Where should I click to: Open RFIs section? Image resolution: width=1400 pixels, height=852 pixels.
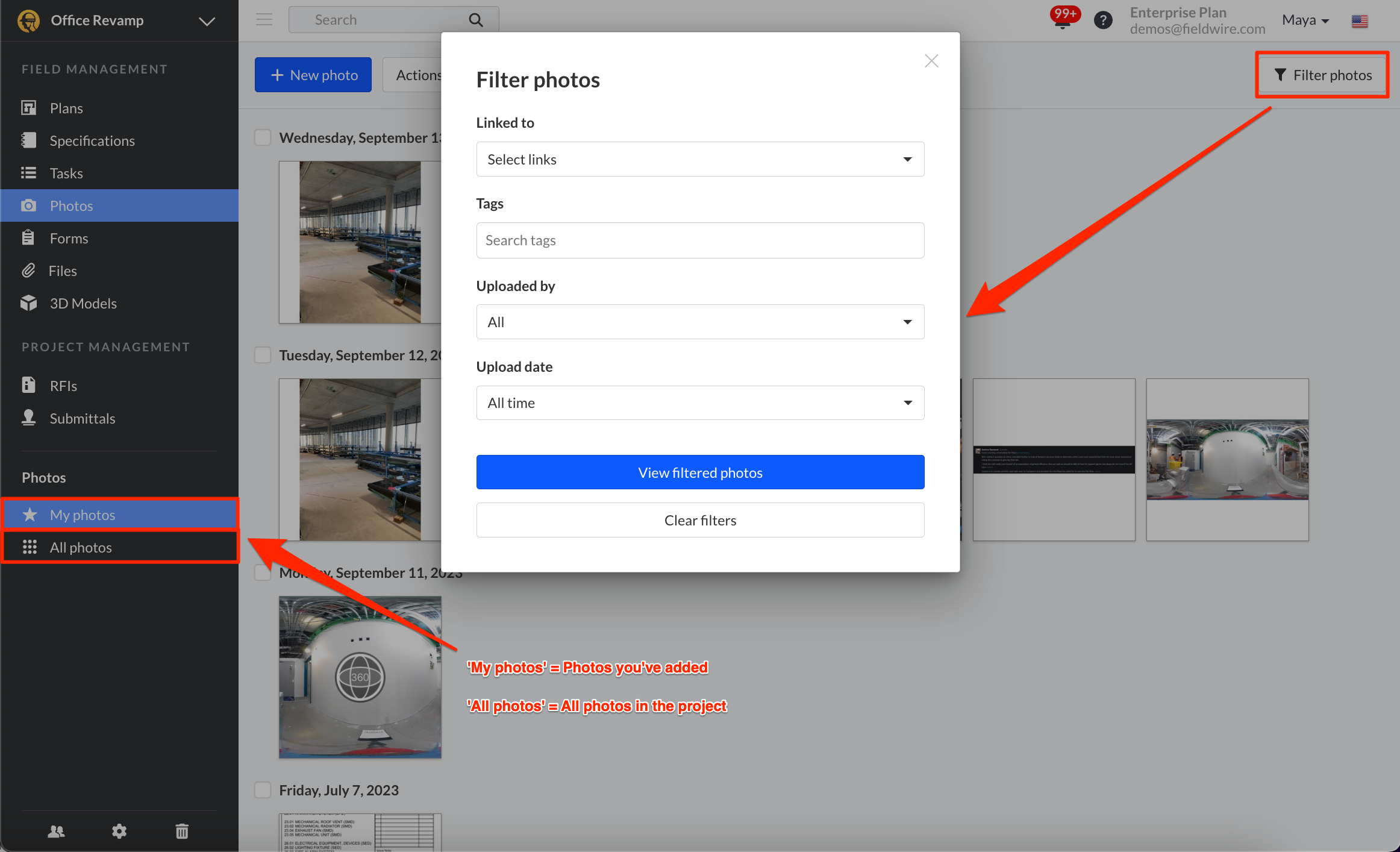point(119,386)
